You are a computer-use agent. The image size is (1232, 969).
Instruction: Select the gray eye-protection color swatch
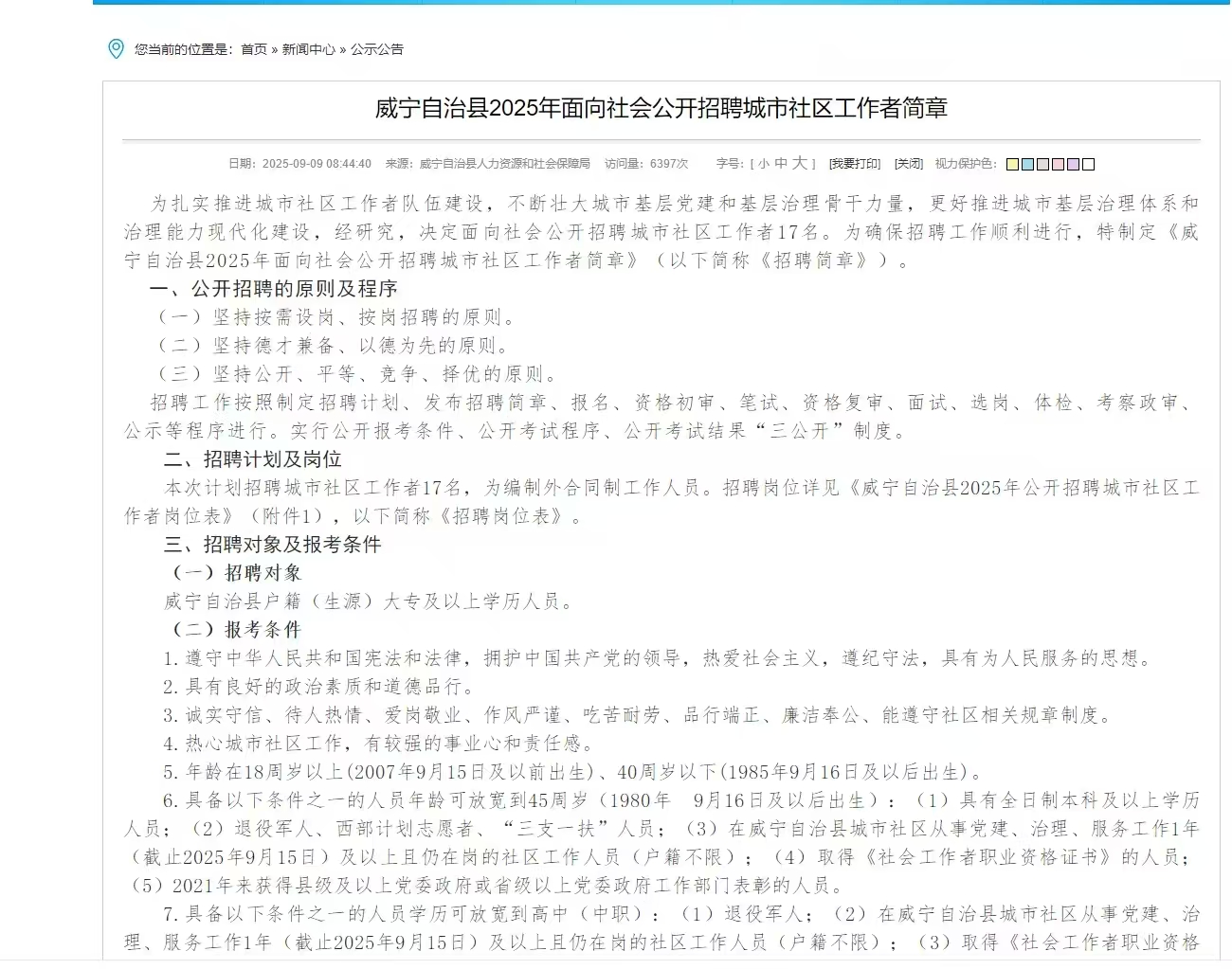(1042, 164)
